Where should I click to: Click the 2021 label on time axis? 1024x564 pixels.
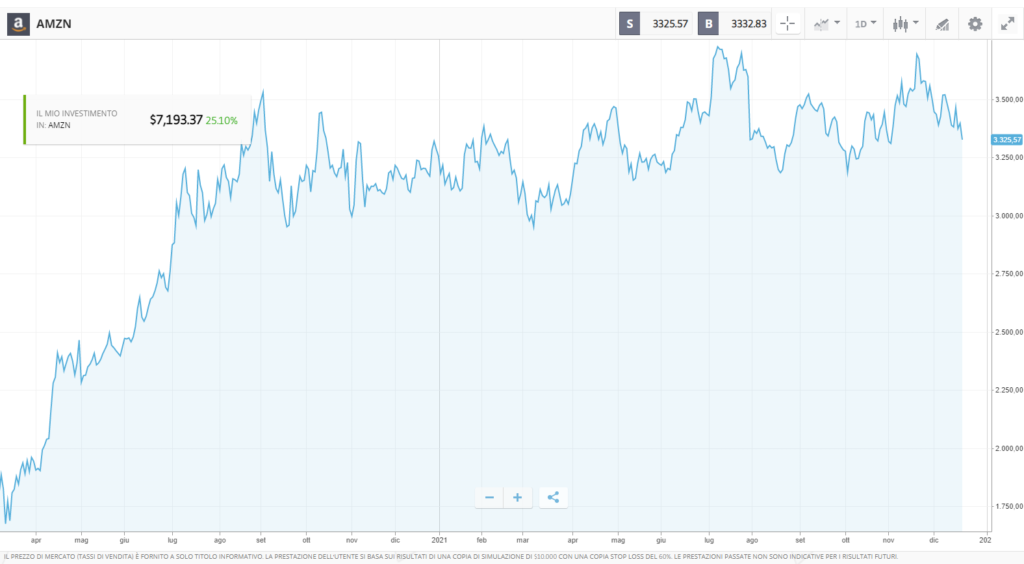pos(440,540)
